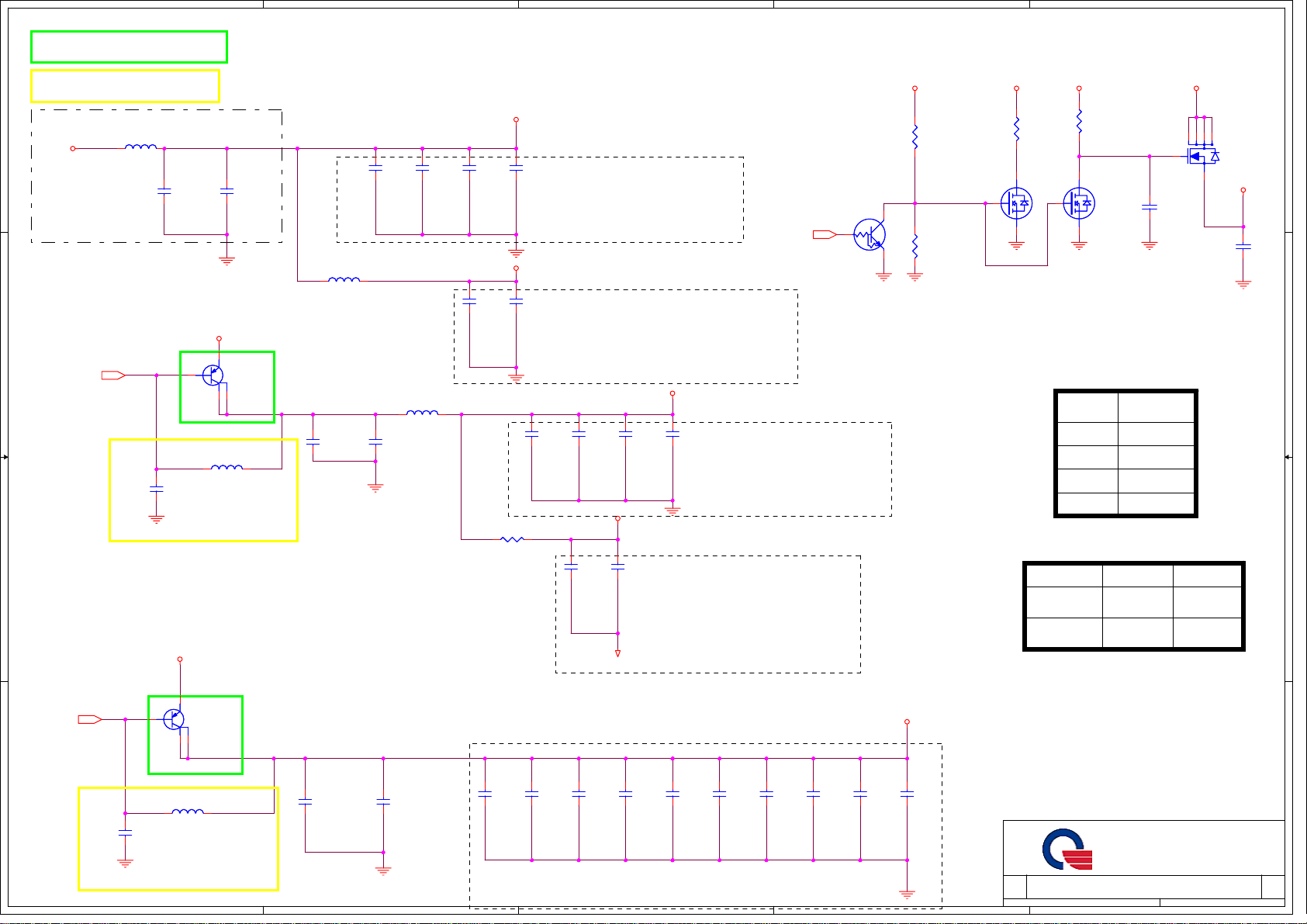Select the black-bordered five-row two-column table
This screenshot has height=924, width=1307.
tap(1125, 454)
